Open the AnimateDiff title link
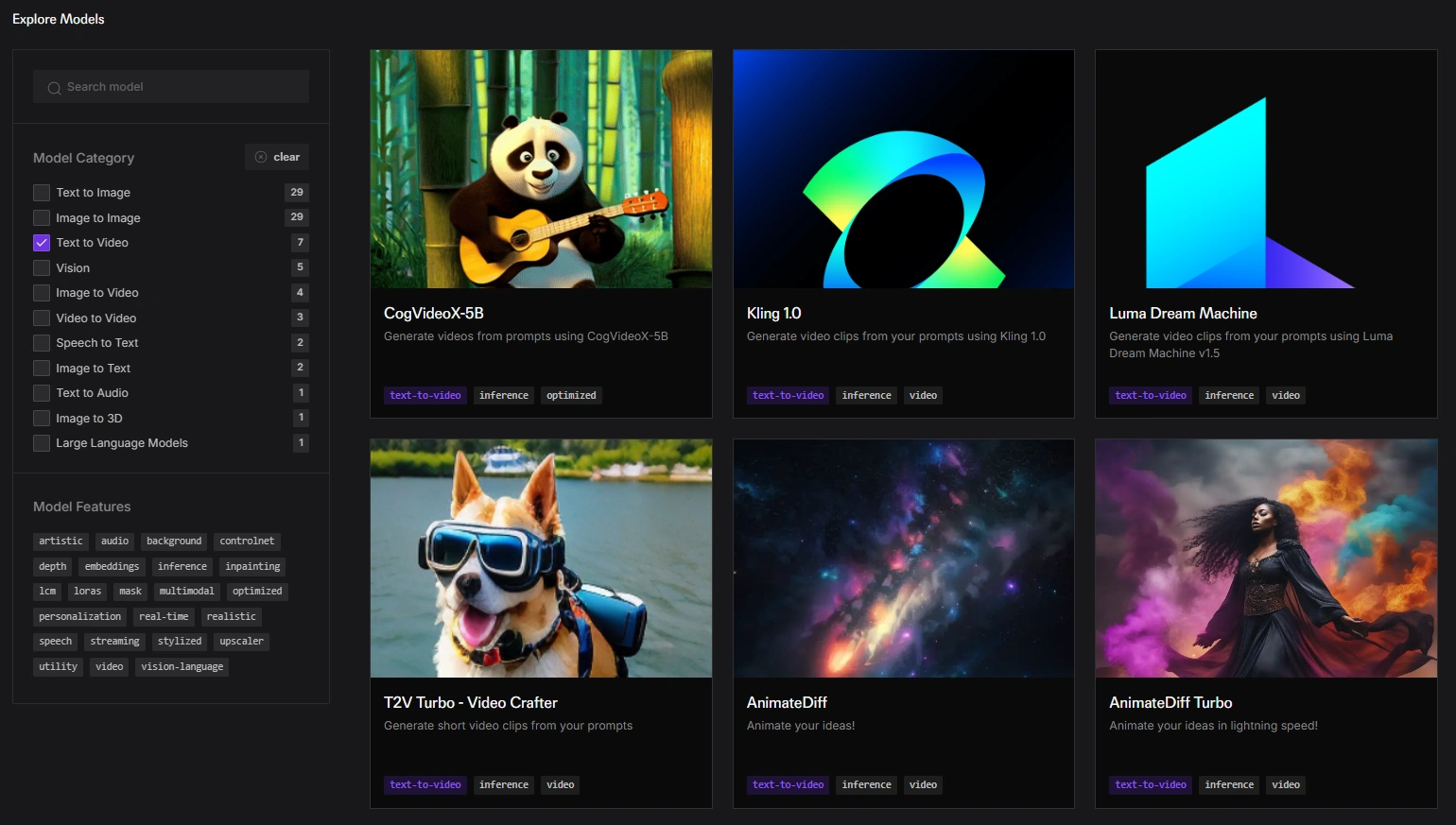The height and width of the screenshot is (825, 1456). pos(787,703)
